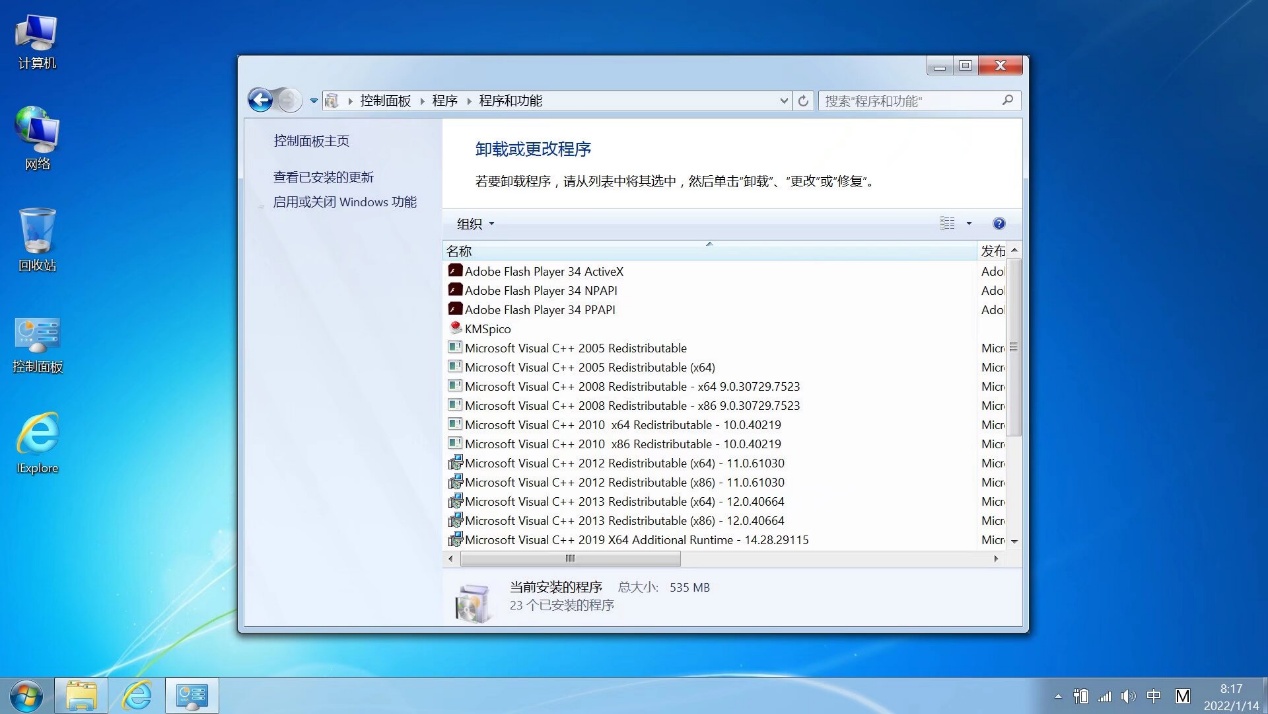1268x714 pixels.
Task: Click the show desktop strip on taskbar
Action: tap(1263, 696)
